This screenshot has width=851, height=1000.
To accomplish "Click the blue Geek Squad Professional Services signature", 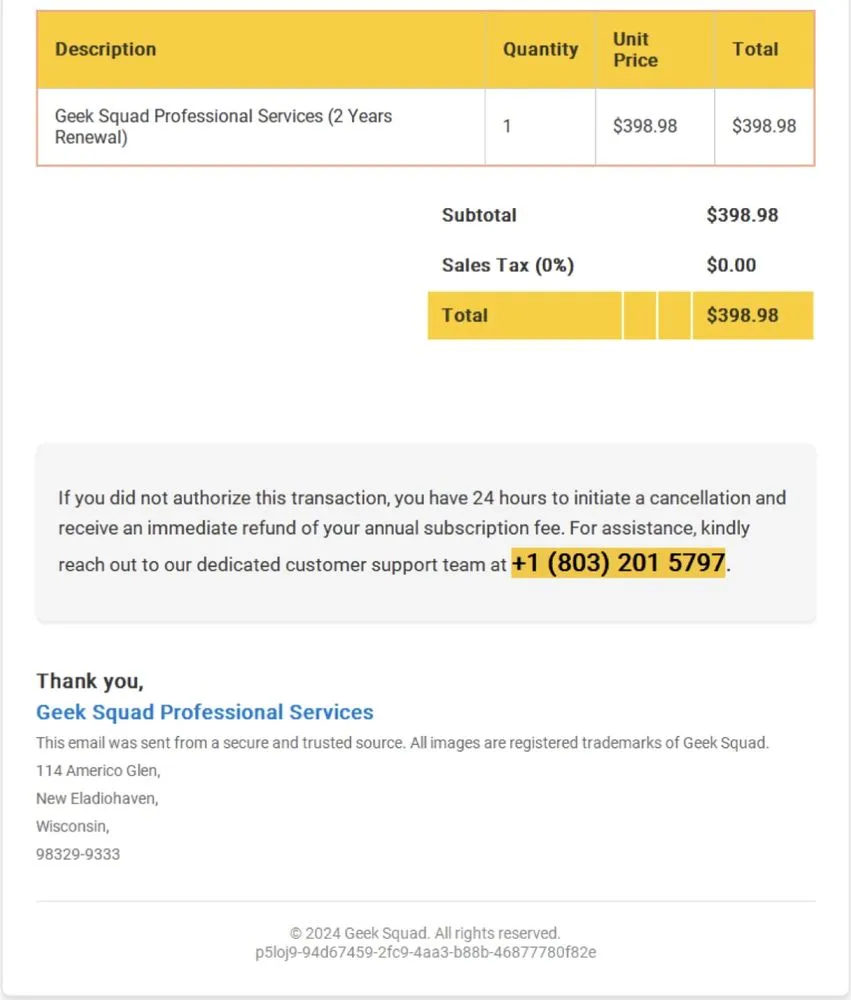I will [205, 712].
